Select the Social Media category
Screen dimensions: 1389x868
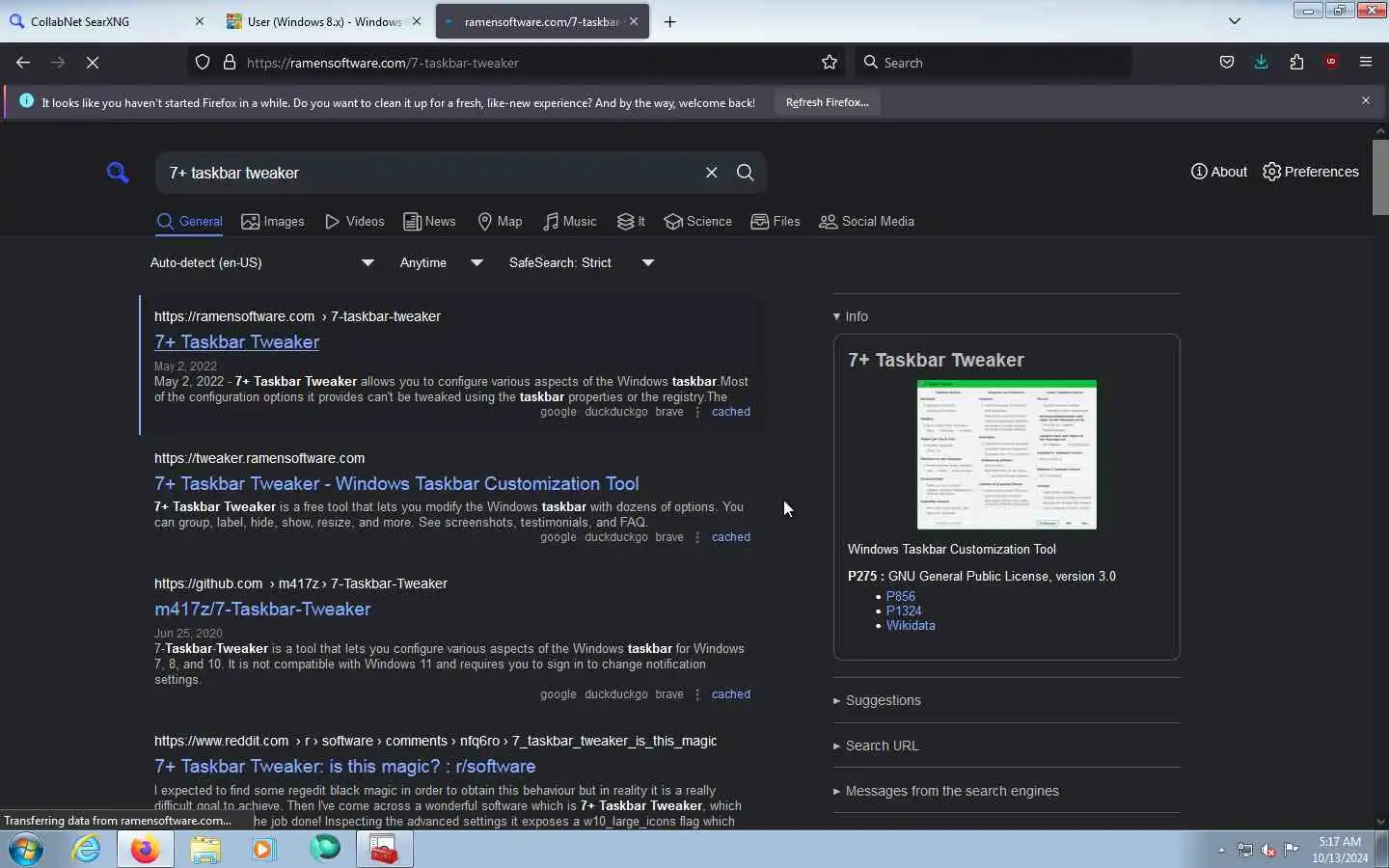coord(866,222)
